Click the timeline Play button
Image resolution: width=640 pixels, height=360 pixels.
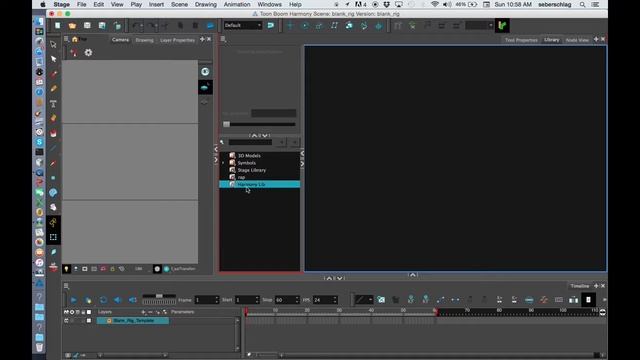[x=73, y=300]
